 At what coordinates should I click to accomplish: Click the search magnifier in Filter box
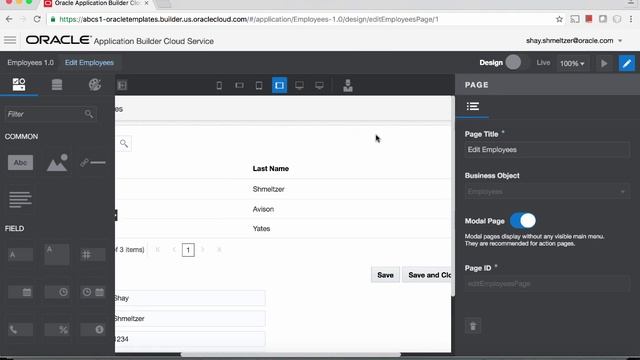coord(89,114)
